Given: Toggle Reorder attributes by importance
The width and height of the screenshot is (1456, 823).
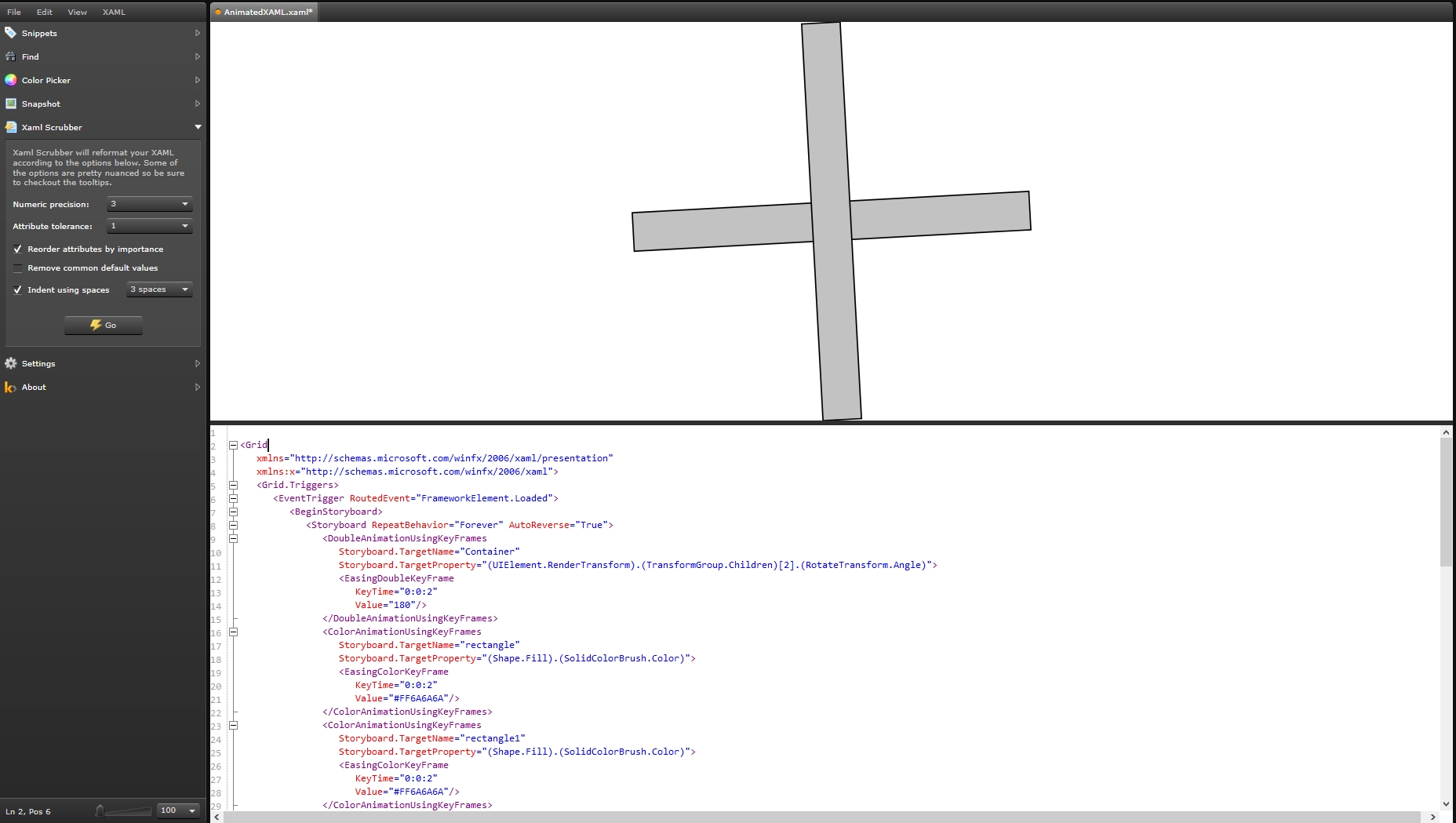Looking at the screenshot, I should pos(17,249).
